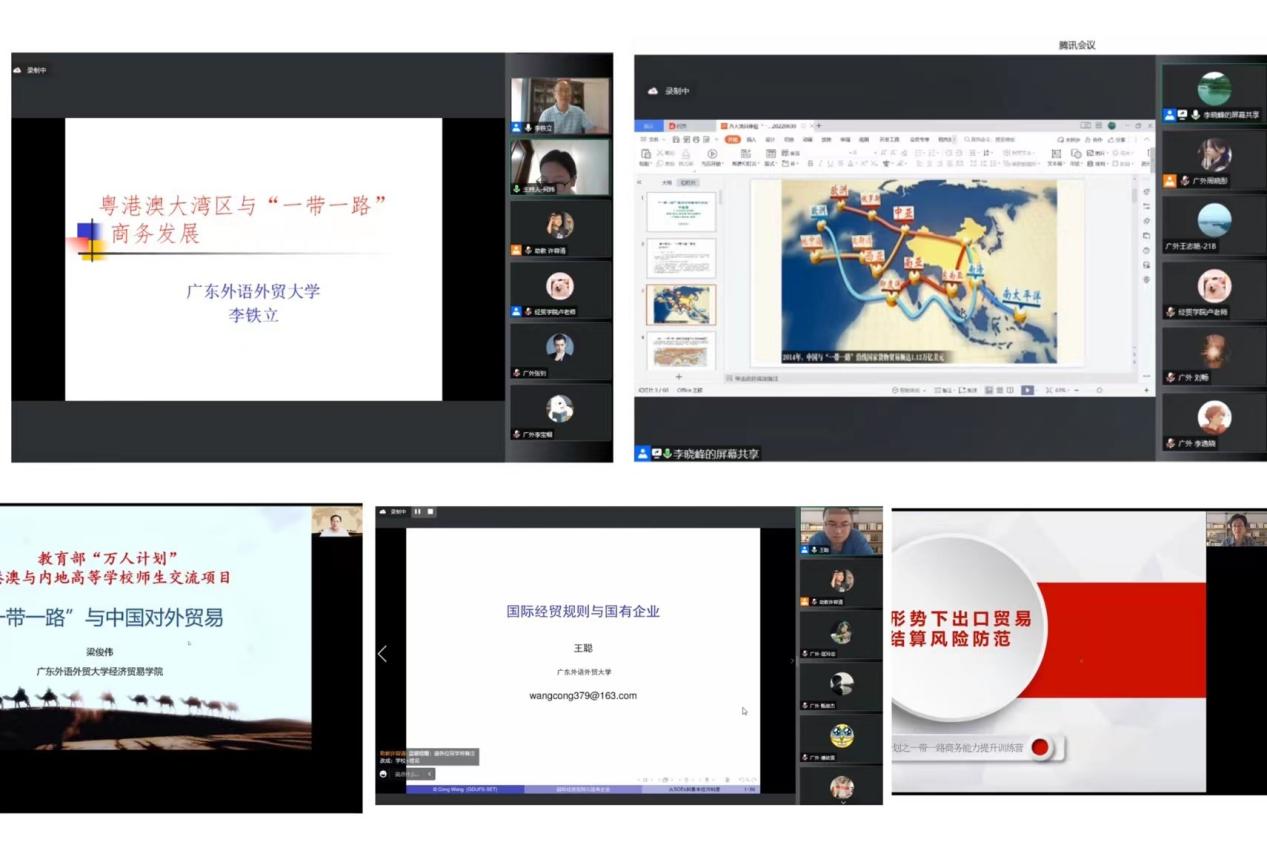Open the 插入 ribbon tab in WPS

[x=751, y=140]
